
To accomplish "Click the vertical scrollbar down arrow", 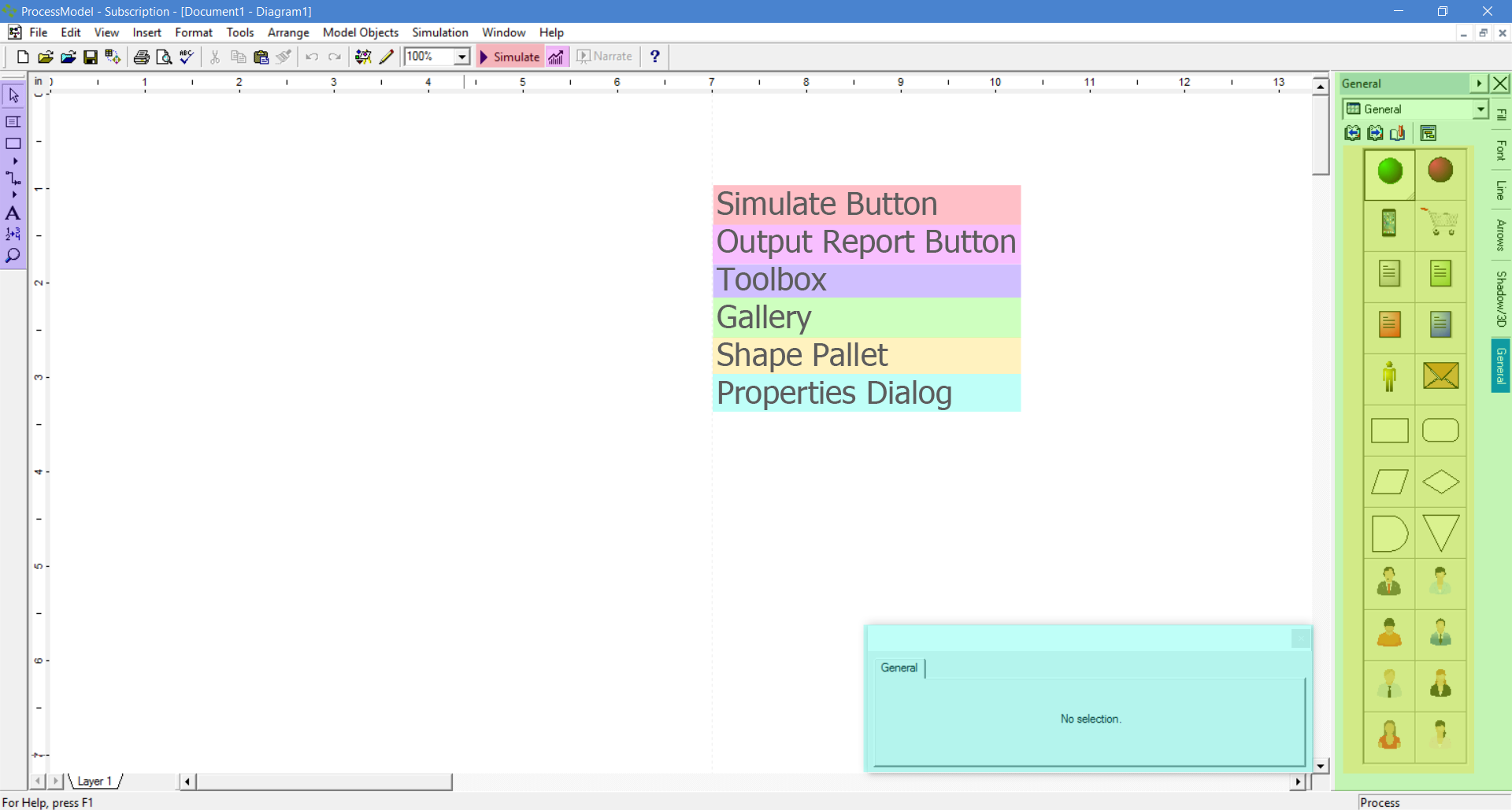I will pyautogui.click(x=1321, y=765).
